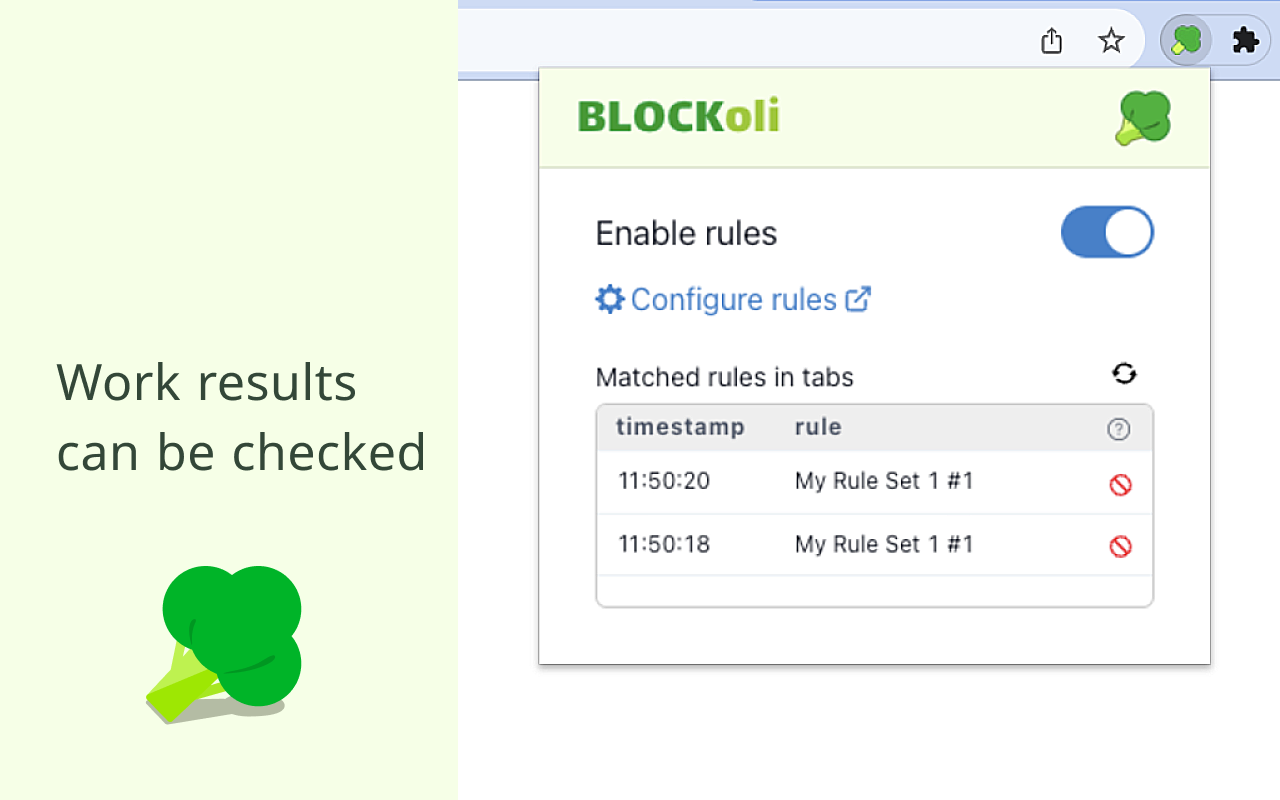Select the timestamp column header
Viewport: 1280px width, 800px height.
tap(681, 427)
